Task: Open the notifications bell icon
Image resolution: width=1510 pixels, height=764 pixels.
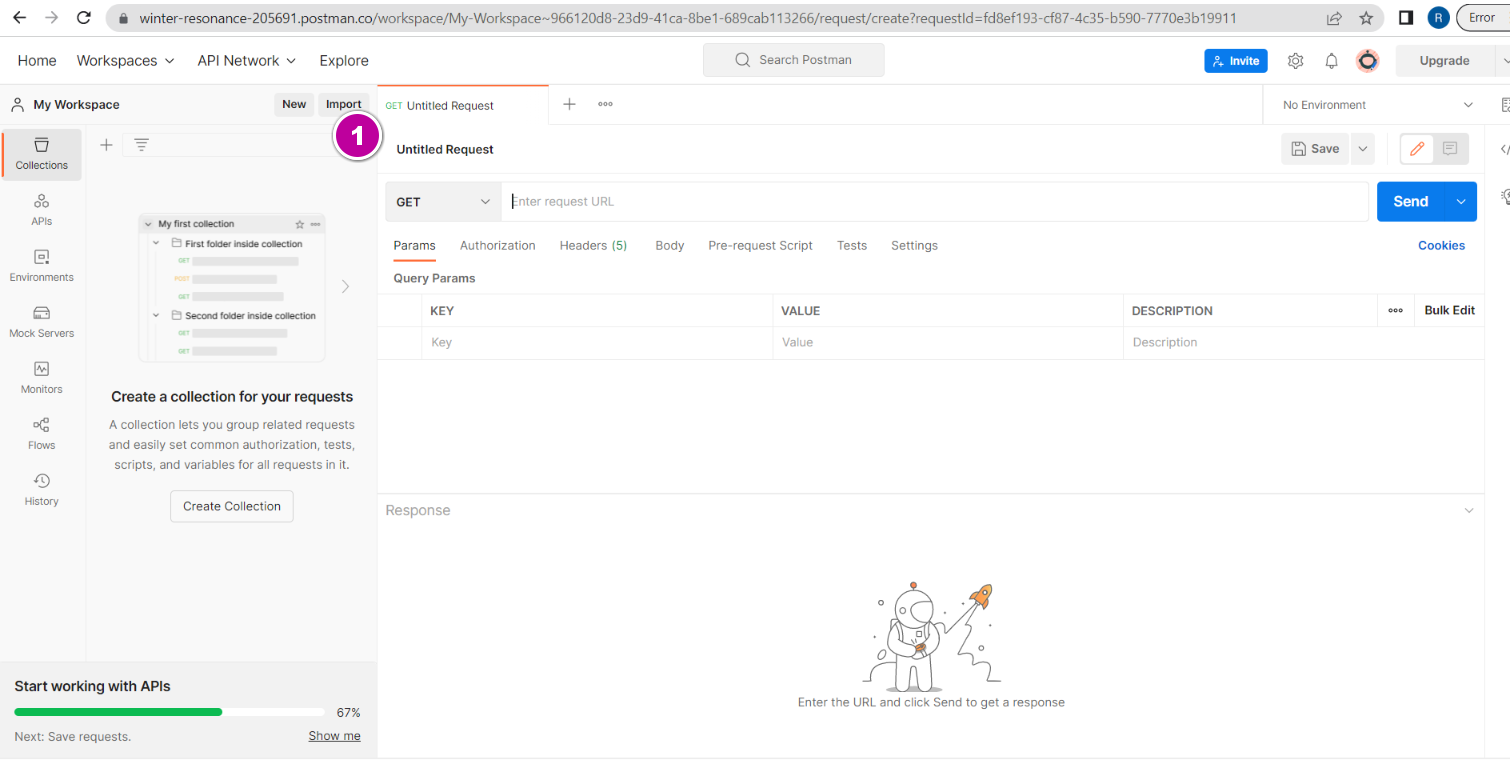Action: [1331, 61]
